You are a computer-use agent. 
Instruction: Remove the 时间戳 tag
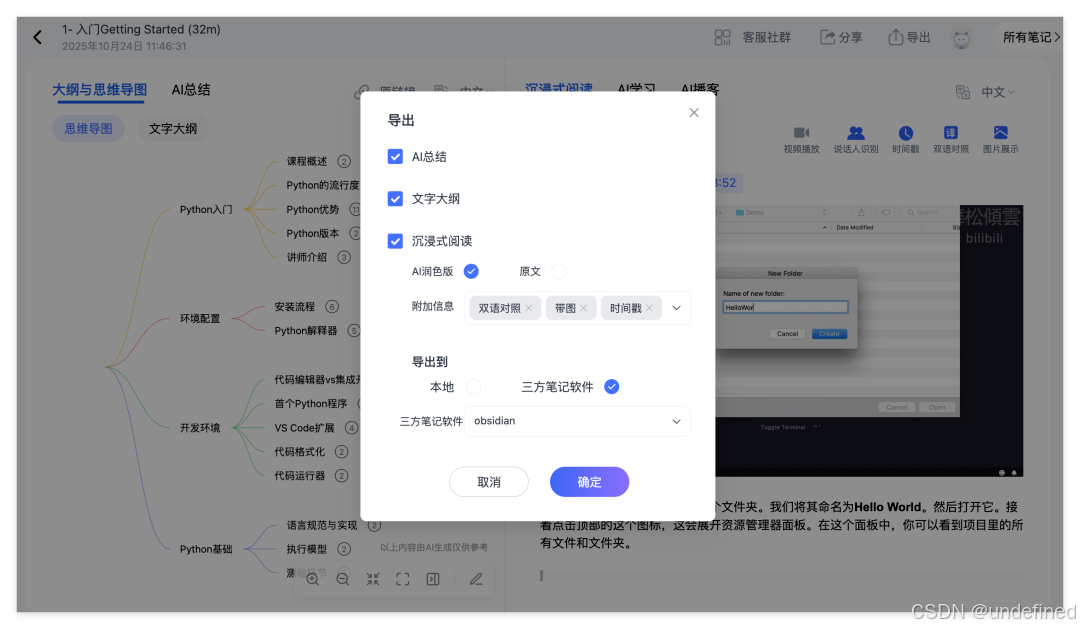click(649, 308)
